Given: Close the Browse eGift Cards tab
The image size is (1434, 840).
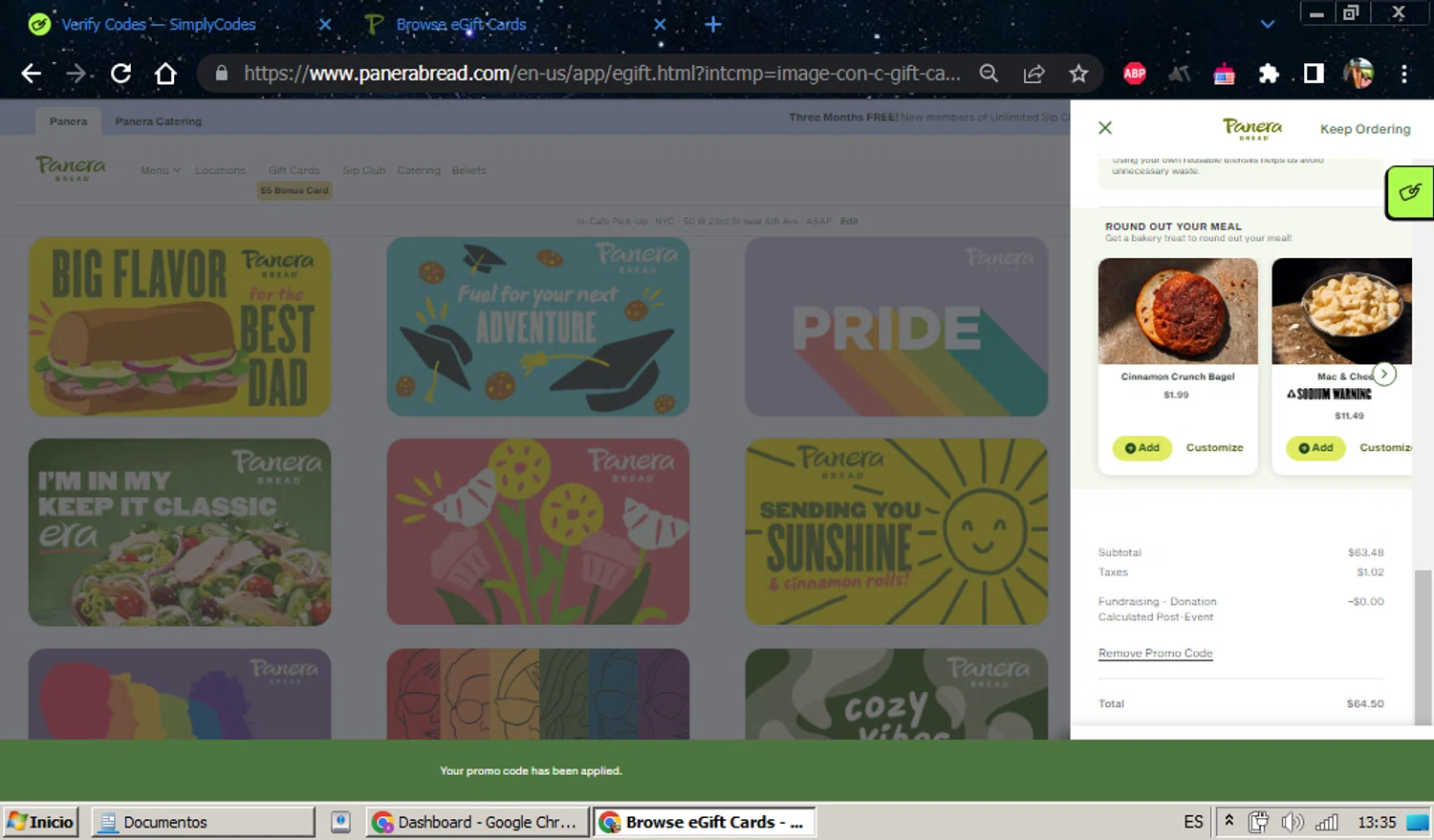Looking at the screenshot, I should click(x=660, y=24).
